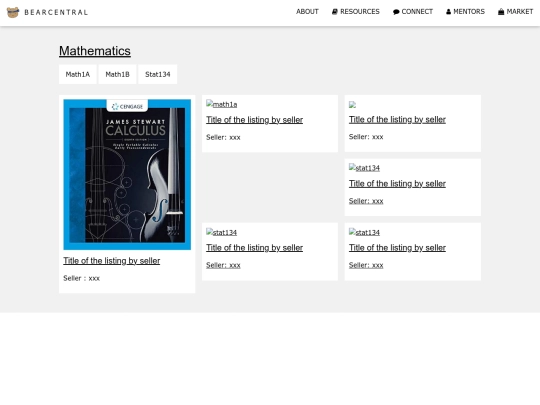Open listing title under math1a image

tap(255, 120)
